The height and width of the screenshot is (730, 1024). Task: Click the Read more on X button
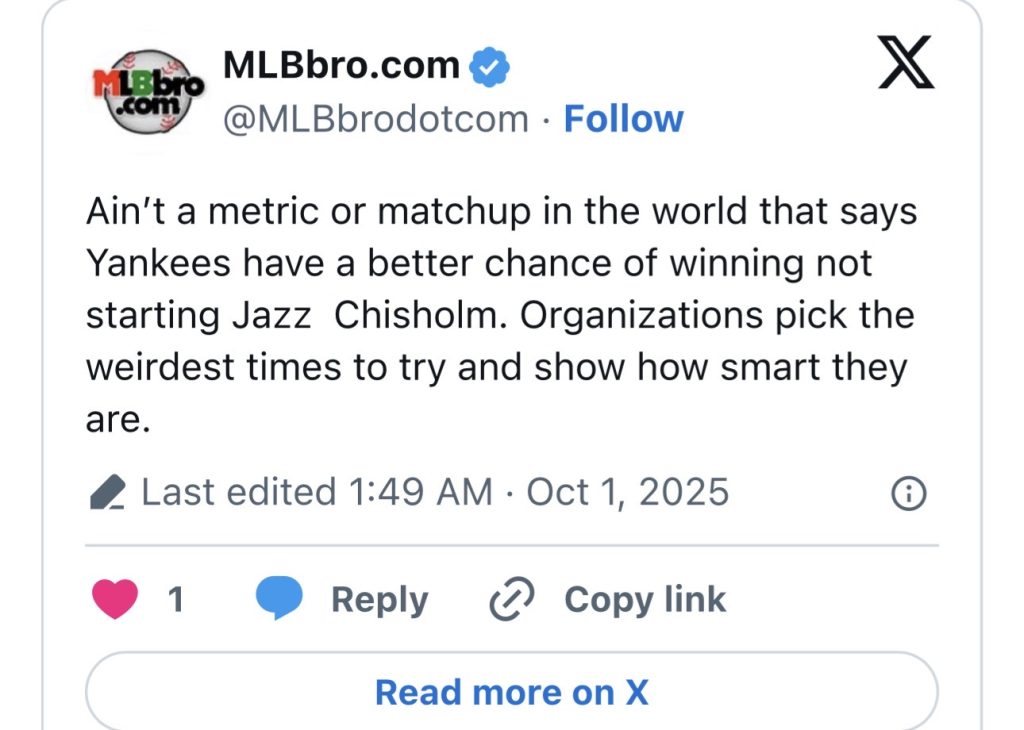(511, 692)
